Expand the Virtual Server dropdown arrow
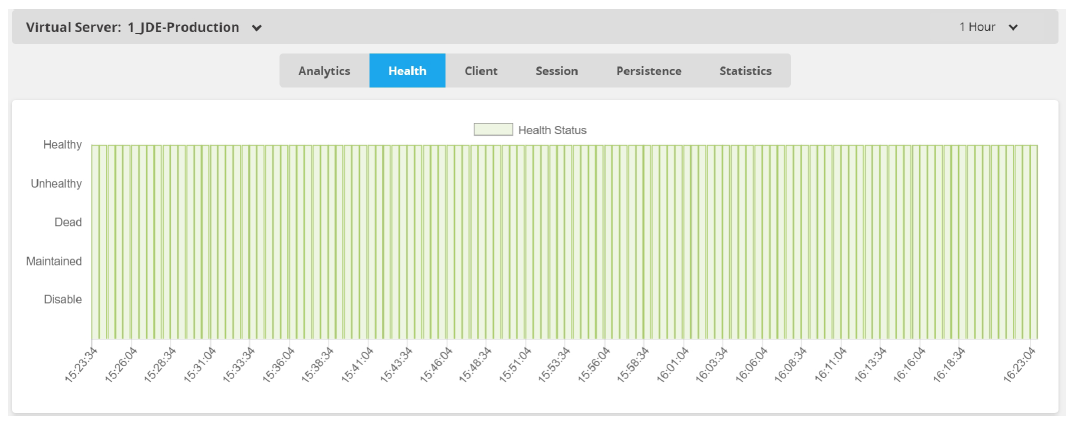The width and height of the screenshot is (1076, 422). (257, 28)
